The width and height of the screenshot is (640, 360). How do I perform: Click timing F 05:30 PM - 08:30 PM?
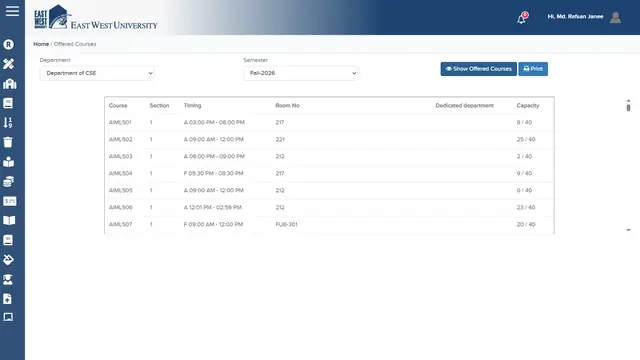213,173
